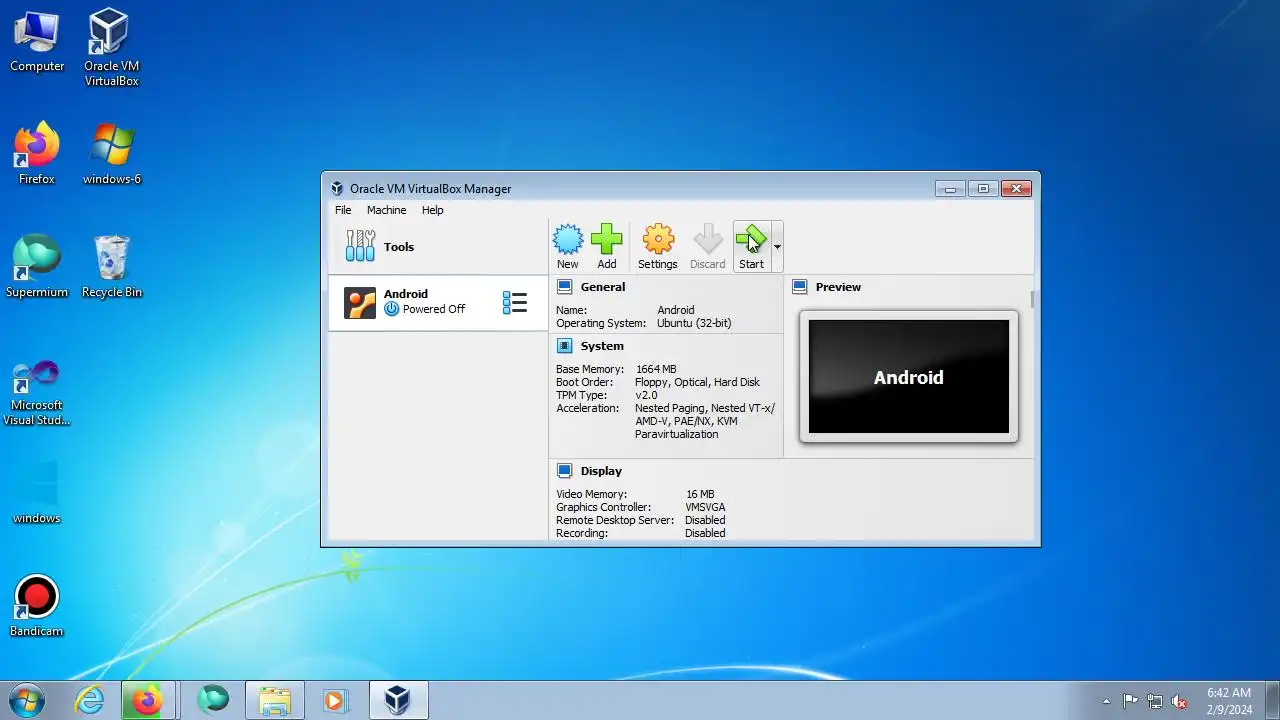1280x720 pixels.
Task: Select the Computer desktop icon
Action: click(x=37, y=41)
